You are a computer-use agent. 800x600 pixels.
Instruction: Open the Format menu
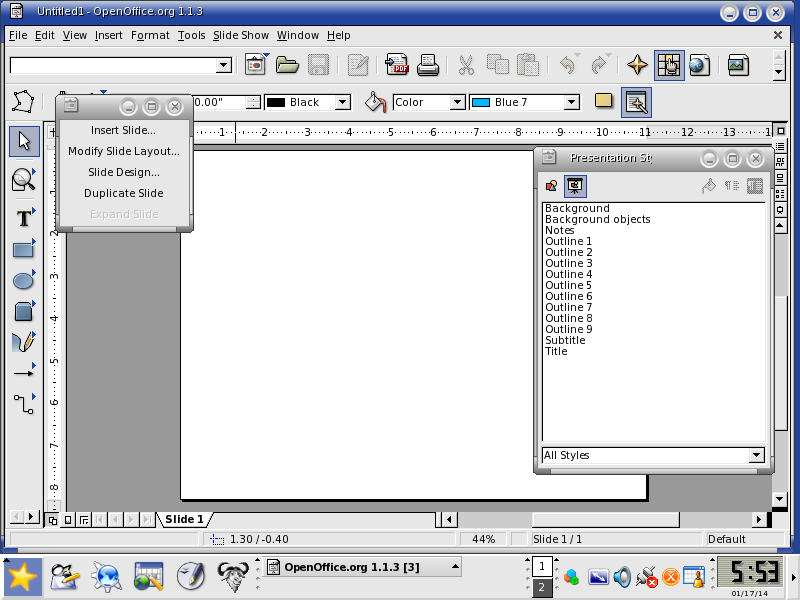tap(150, 35)
